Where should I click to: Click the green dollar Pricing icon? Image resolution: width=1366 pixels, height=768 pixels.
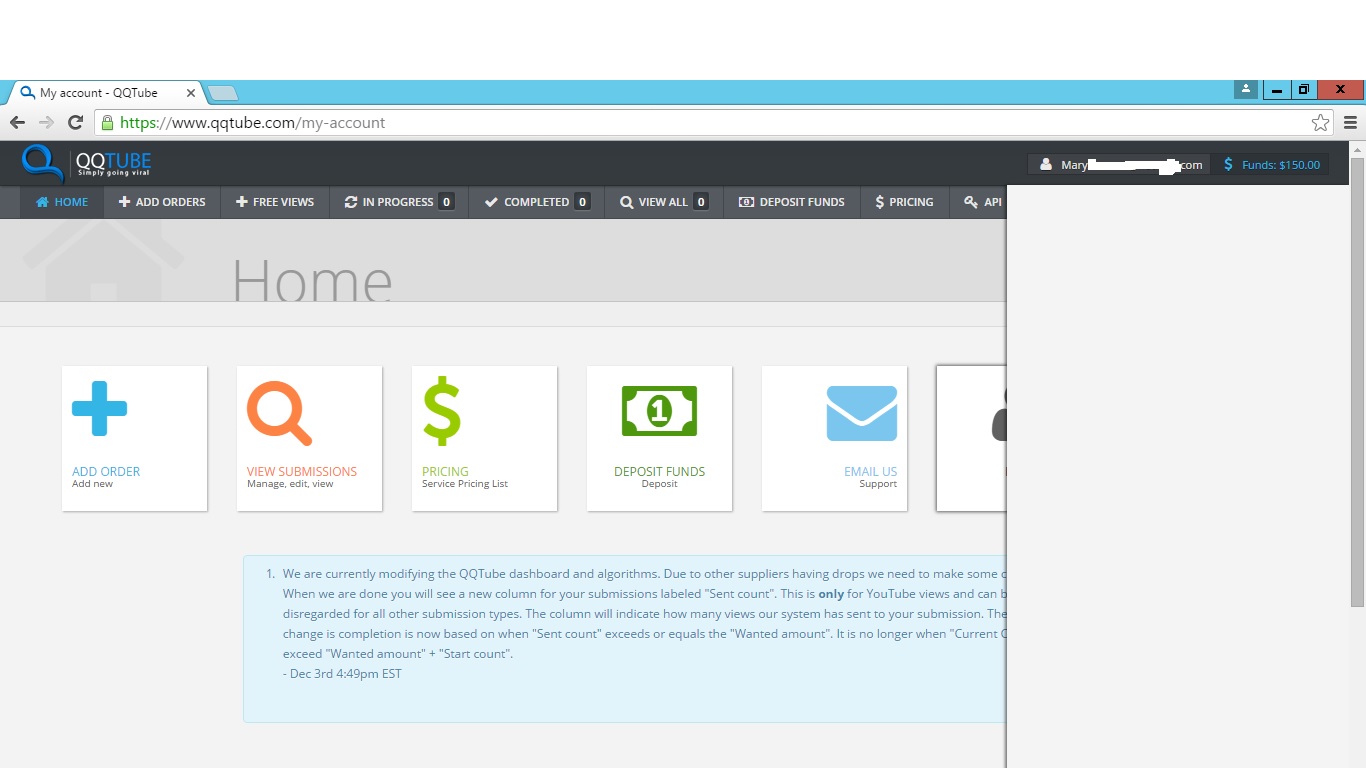pos(441,411)
